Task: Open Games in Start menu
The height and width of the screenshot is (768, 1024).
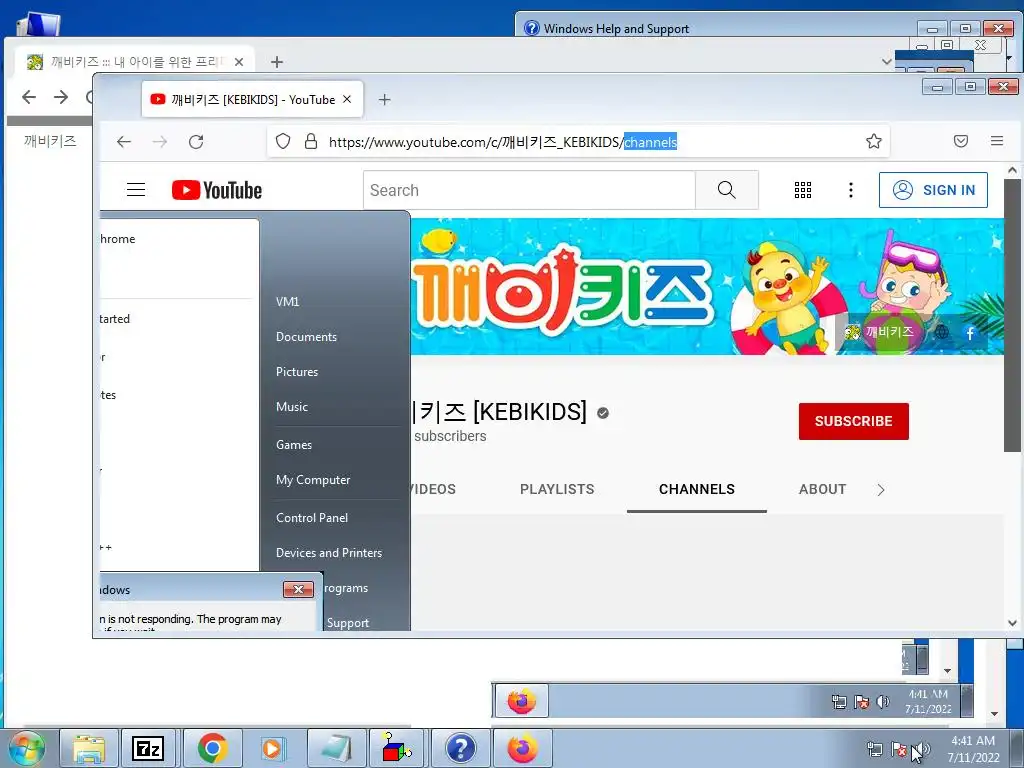Action: point(294,445)
